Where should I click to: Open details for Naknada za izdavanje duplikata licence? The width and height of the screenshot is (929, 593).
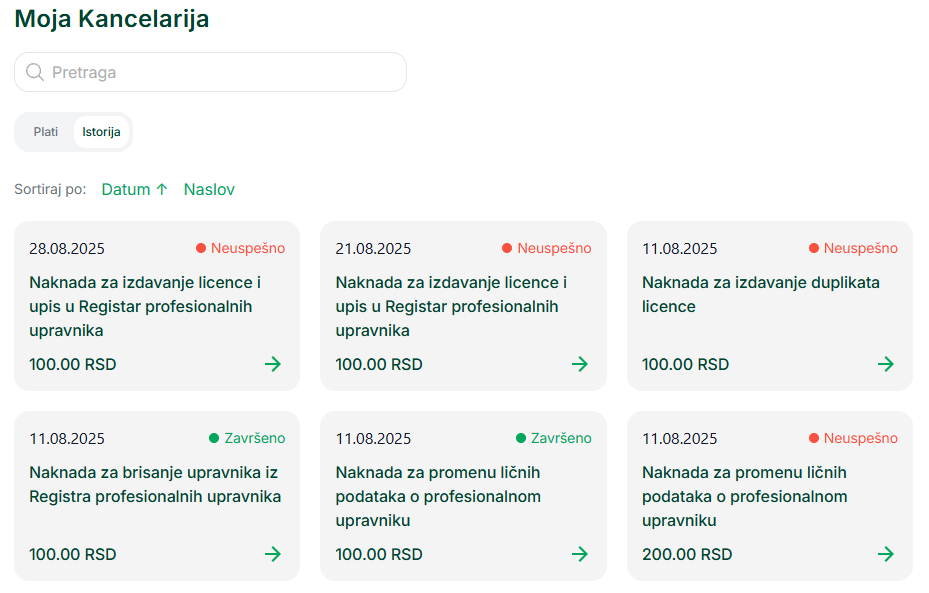point(886,364)
